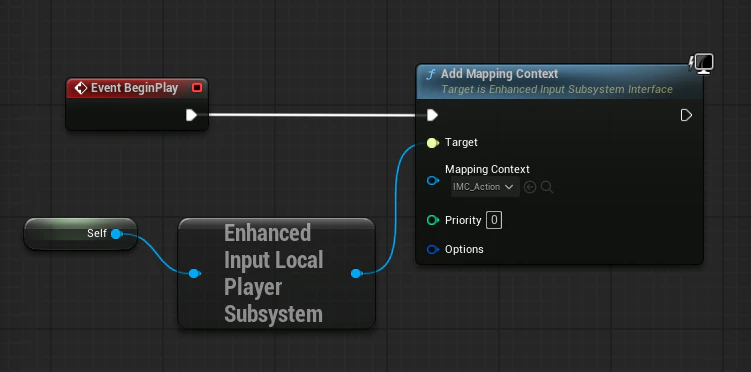The image size is (751, 372).
Task: Click the Add Mapping Context execution output pin
Action: coord(686,115)
